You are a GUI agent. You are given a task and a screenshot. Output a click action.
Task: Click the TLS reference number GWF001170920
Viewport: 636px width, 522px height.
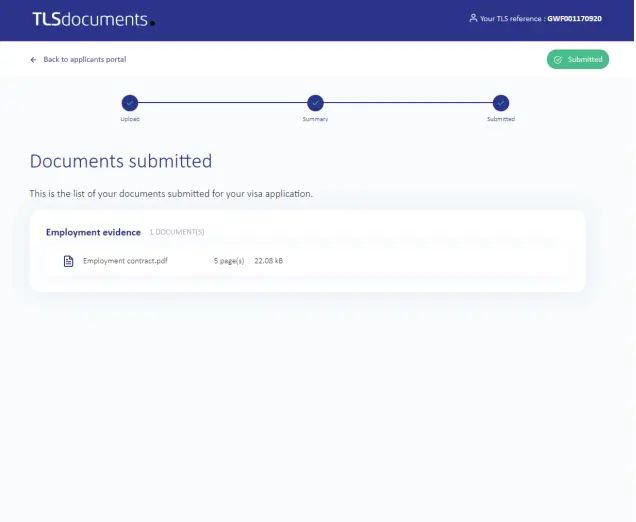574,18
